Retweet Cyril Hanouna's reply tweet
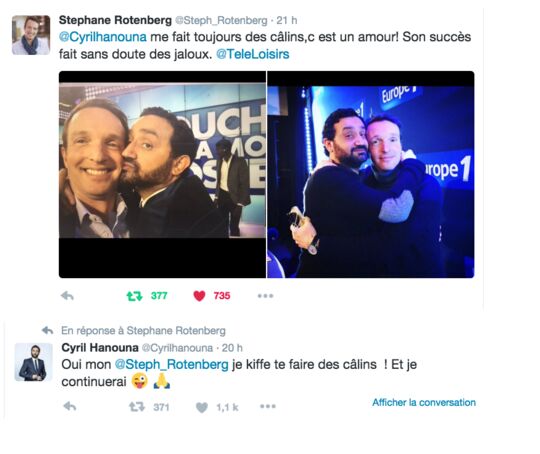The image size is (540, 454). 137,407
